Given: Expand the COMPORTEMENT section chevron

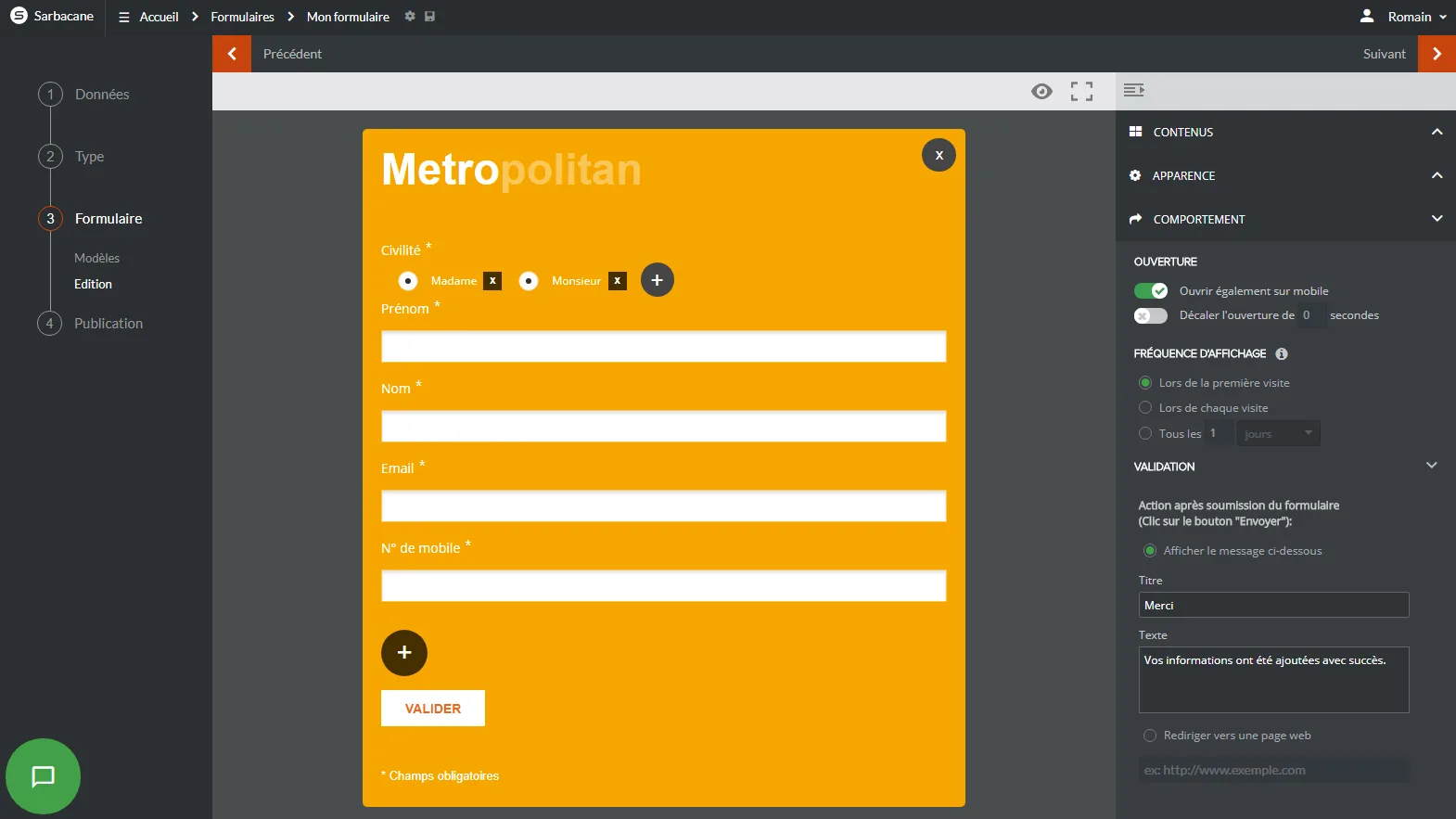Looking at the screenshot, I should click(x=1437, y=219).
